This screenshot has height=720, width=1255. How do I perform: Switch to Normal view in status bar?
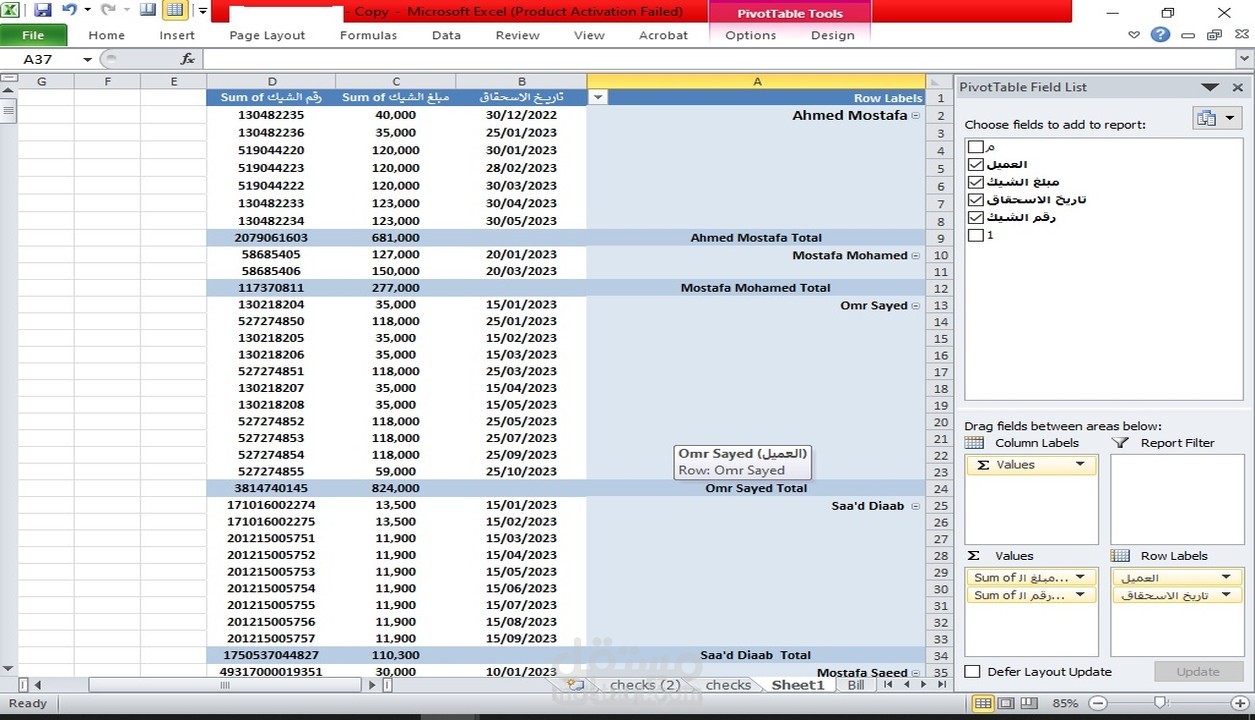click(x=983, y=704)
